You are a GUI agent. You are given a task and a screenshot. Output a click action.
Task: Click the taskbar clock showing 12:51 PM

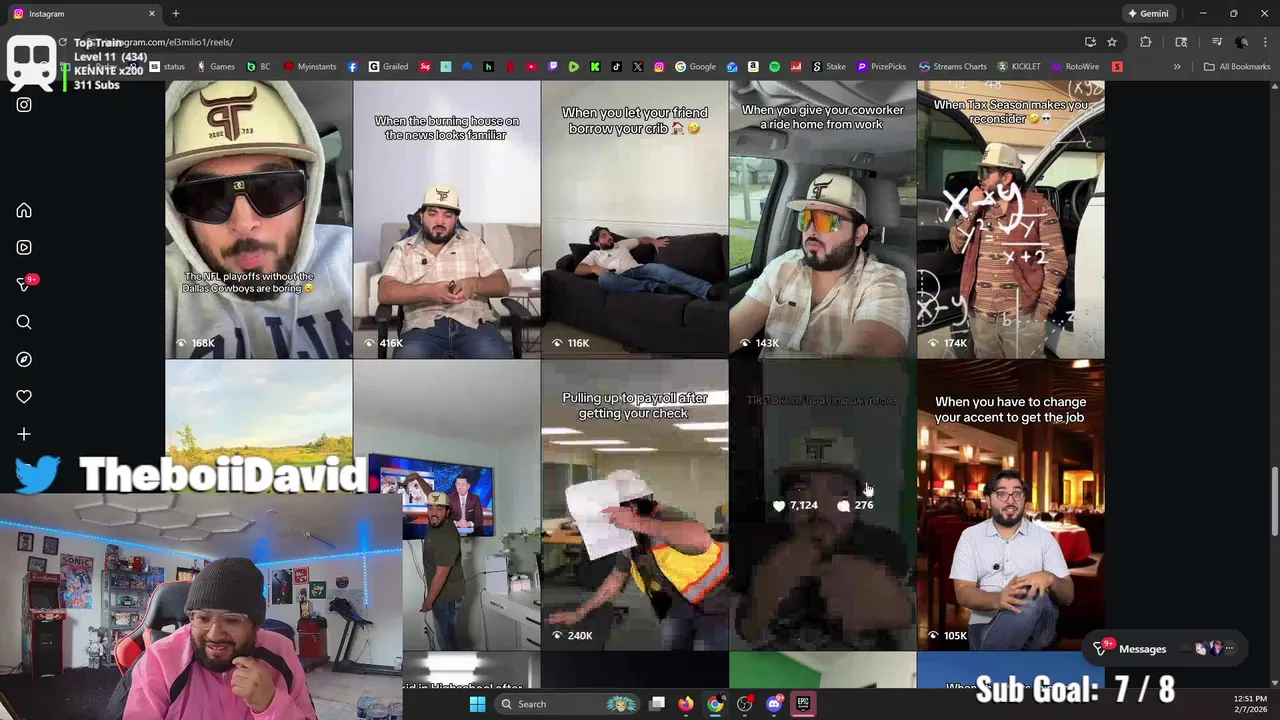(x=1250, y=703)
